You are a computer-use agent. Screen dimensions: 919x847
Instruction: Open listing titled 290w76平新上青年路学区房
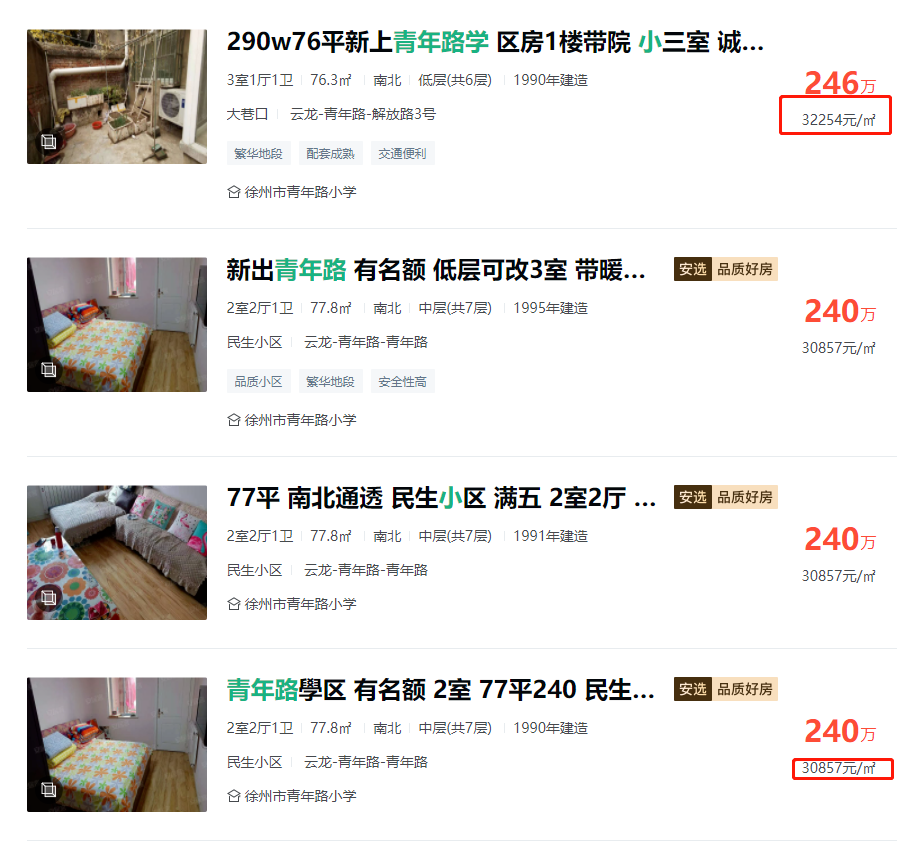495,42
